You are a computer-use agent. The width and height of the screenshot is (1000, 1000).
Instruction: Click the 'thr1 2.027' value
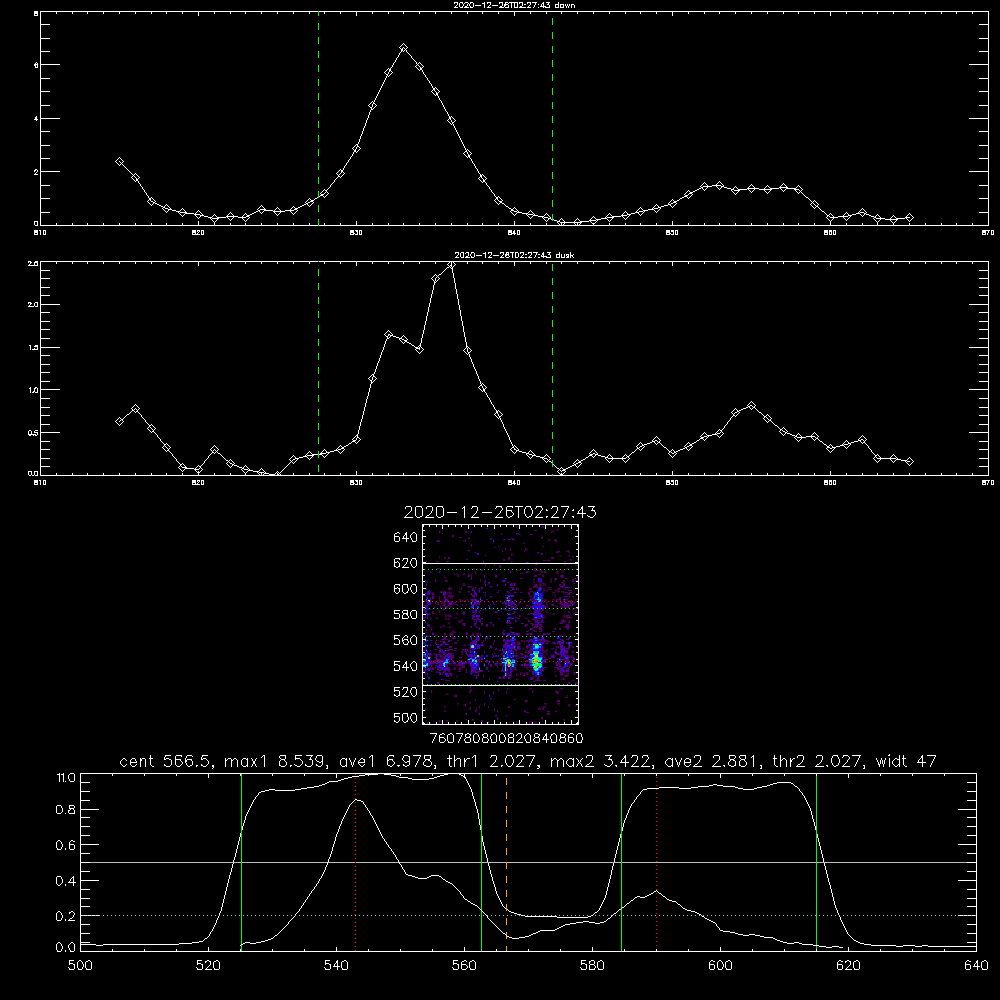pos(490,761)
